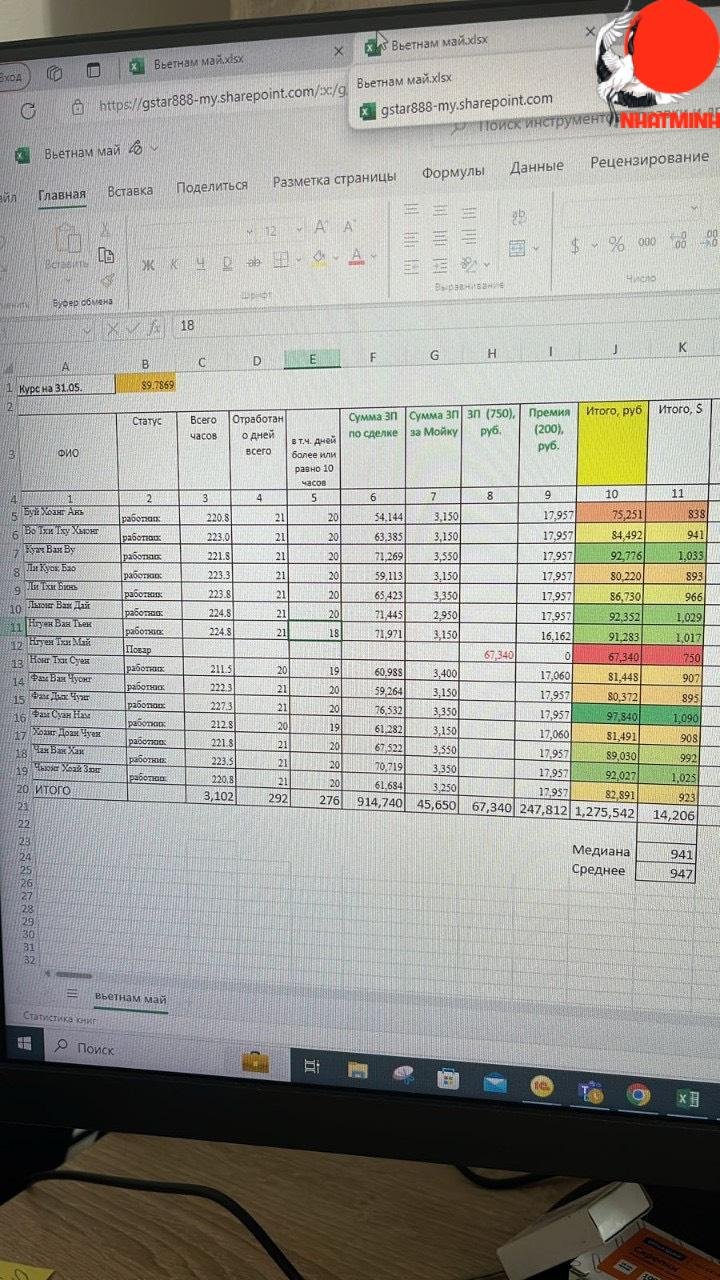Click the Paste (Вставить) clipboard icon

(67, 240)
